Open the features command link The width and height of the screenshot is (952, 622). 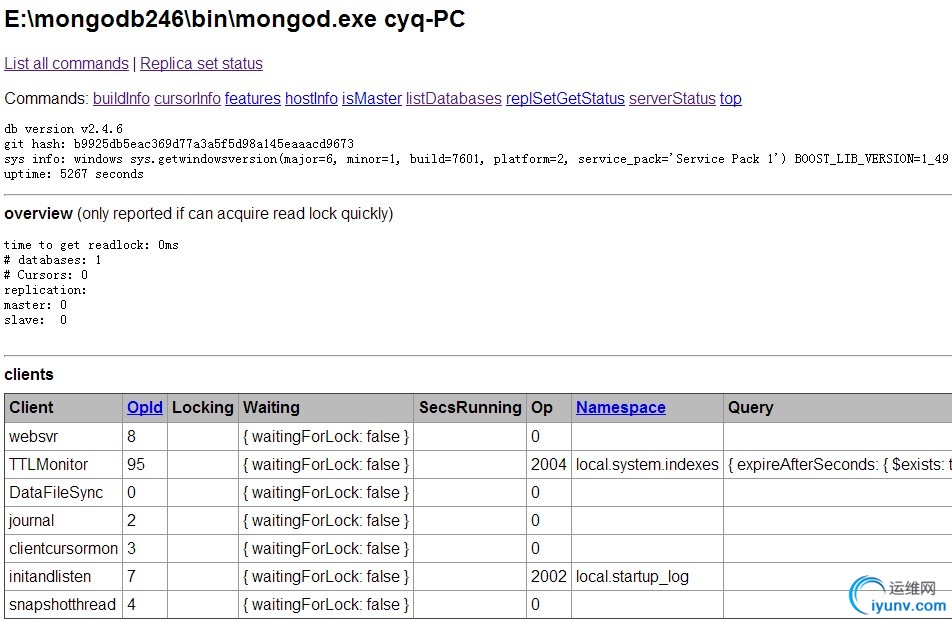[x=252, y=99]
